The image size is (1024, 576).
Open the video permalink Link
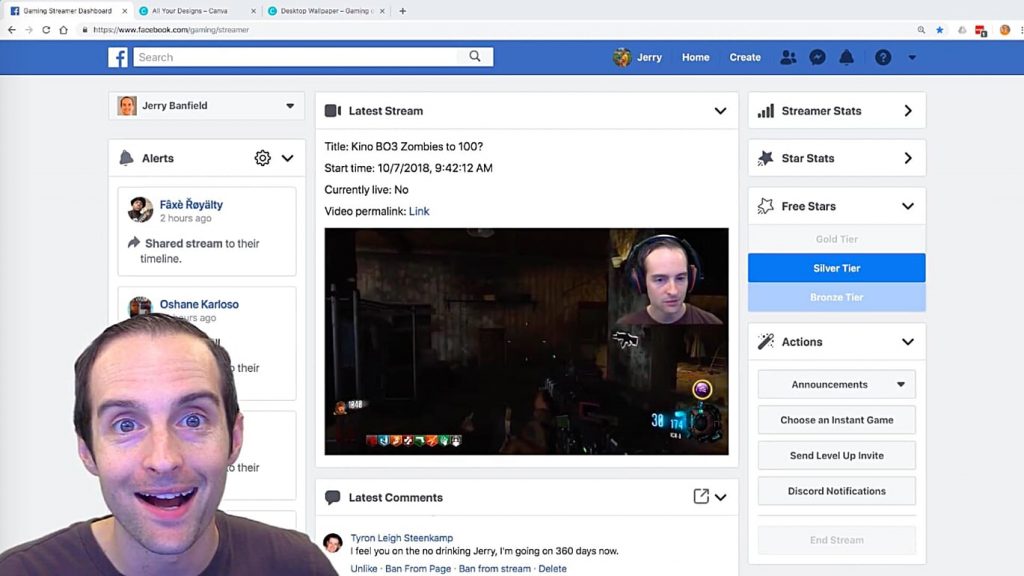point(419,211)
